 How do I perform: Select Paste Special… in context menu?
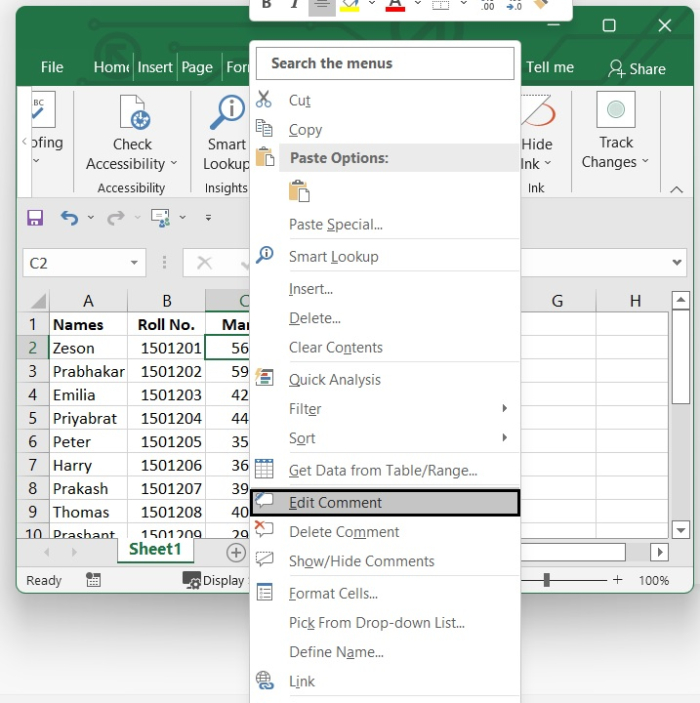tap(385, 224)
